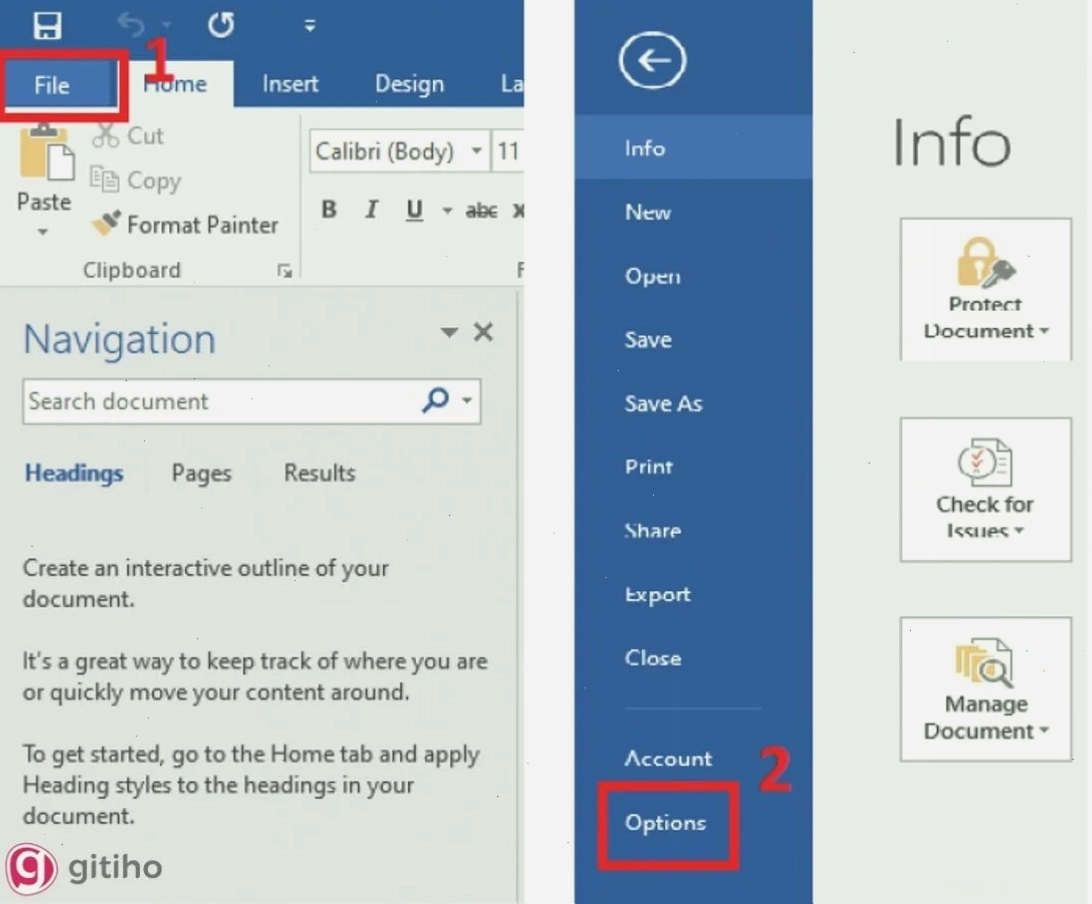The height and width of the screenshot is (904, 1092).
Task: Open the Clipboard dialog launcher
Action: [284, 270]
